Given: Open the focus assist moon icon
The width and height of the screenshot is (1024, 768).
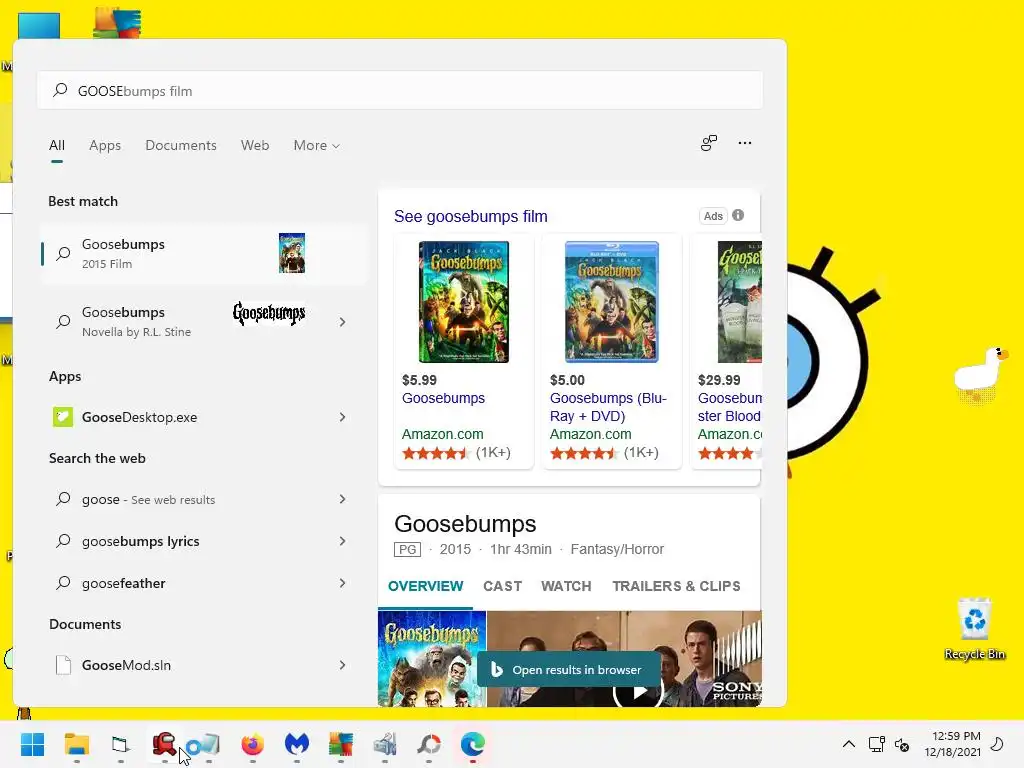Looking at the screenshot, I should [x=997, y=744].
